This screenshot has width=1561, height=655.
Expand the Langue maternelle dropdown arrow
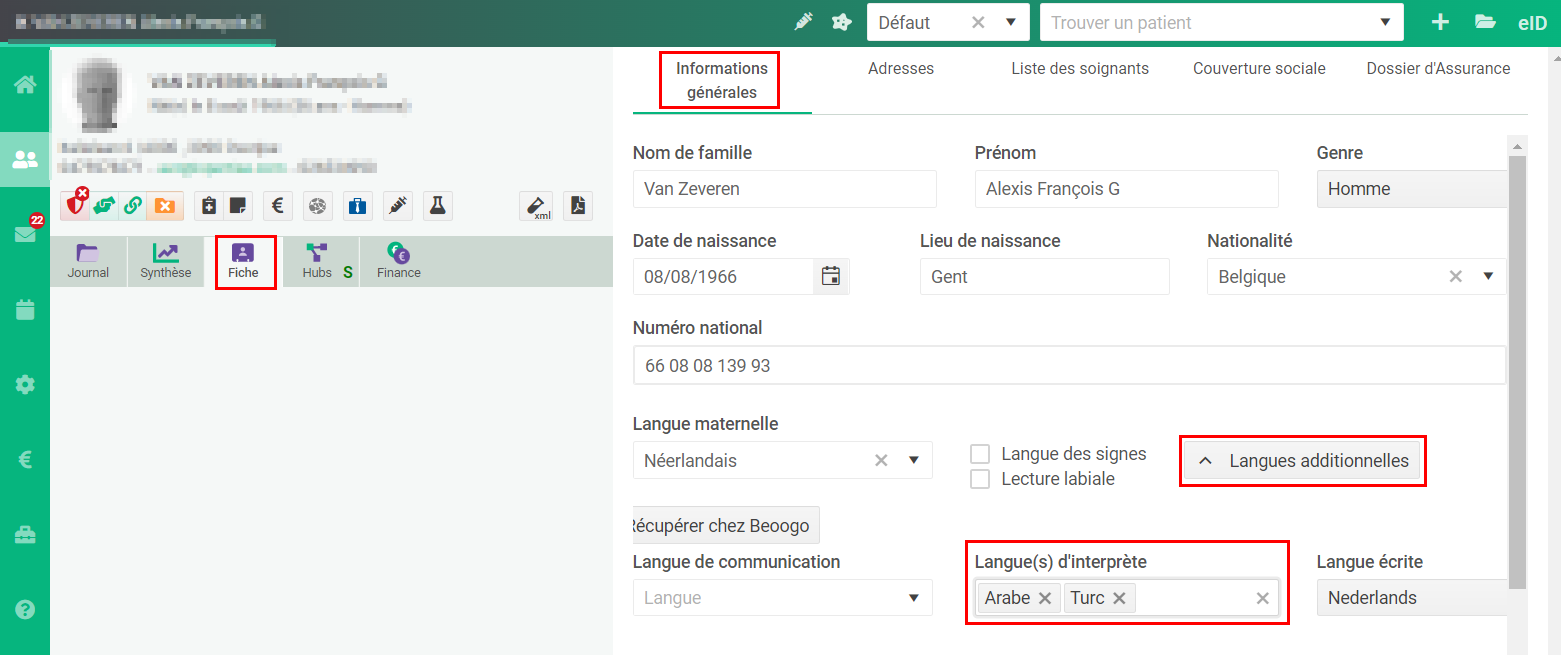pyautogui.click(x=913, y=461)
